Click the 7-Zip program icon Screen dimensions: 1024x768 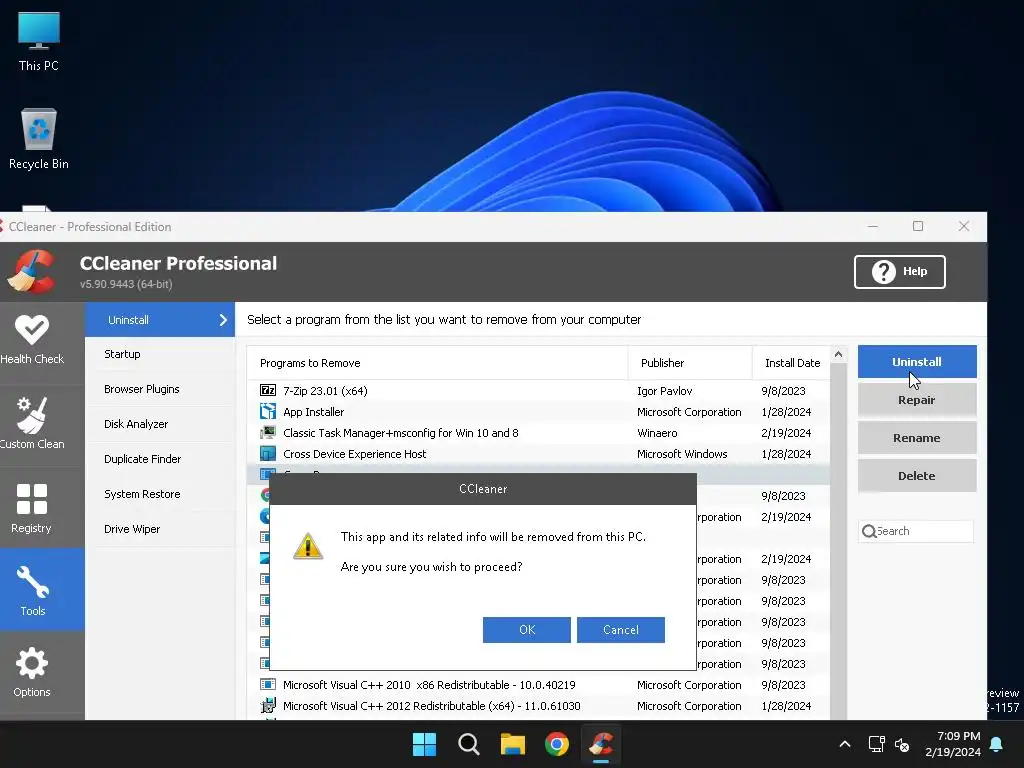tap(268, 391)
